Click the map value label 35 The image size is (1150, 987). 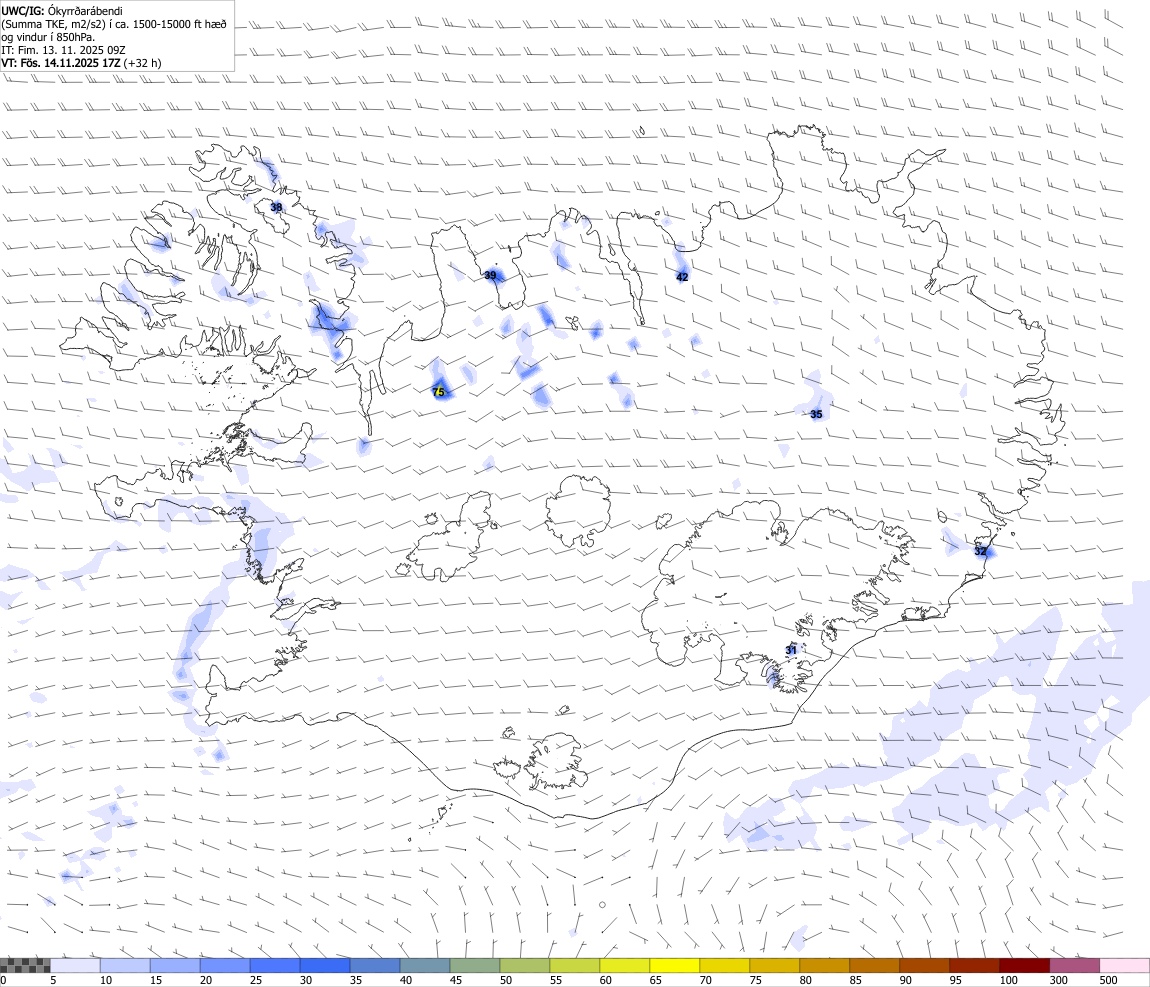pyautogui.click(x=816, y=414)
